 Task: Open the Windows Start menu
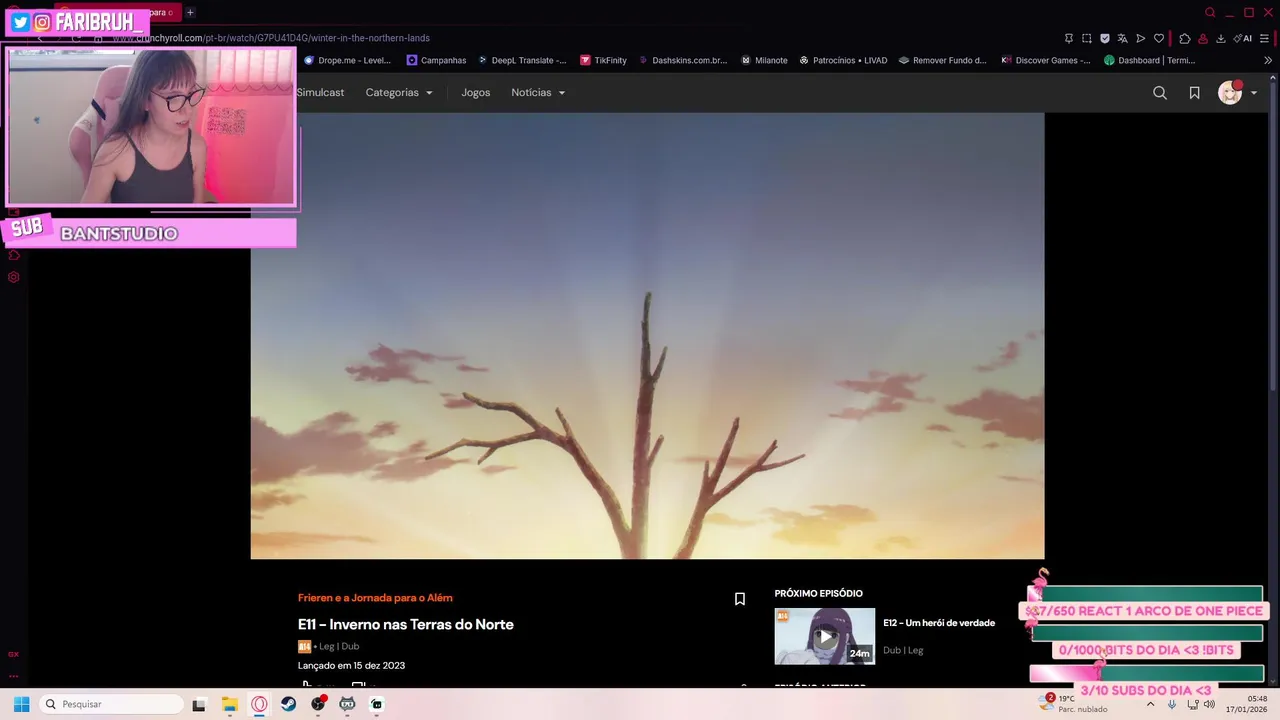point(21,704)
